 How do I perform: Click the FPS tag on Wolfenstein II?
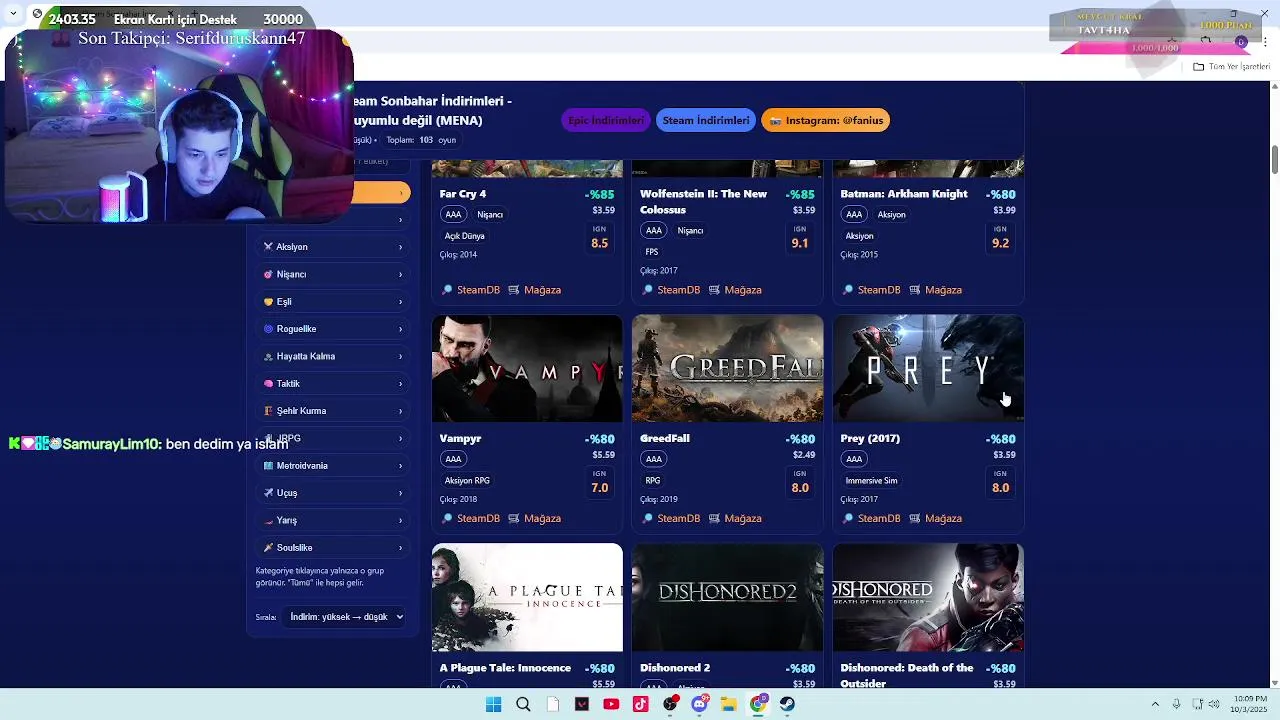pyautogui.click(x=652, y=252)
